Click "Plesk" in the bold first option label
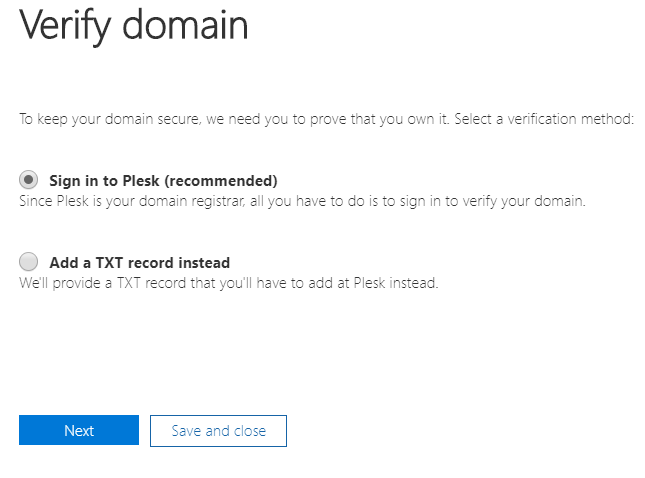The width and height of the screenshot is (645, 478). (139, 181)
